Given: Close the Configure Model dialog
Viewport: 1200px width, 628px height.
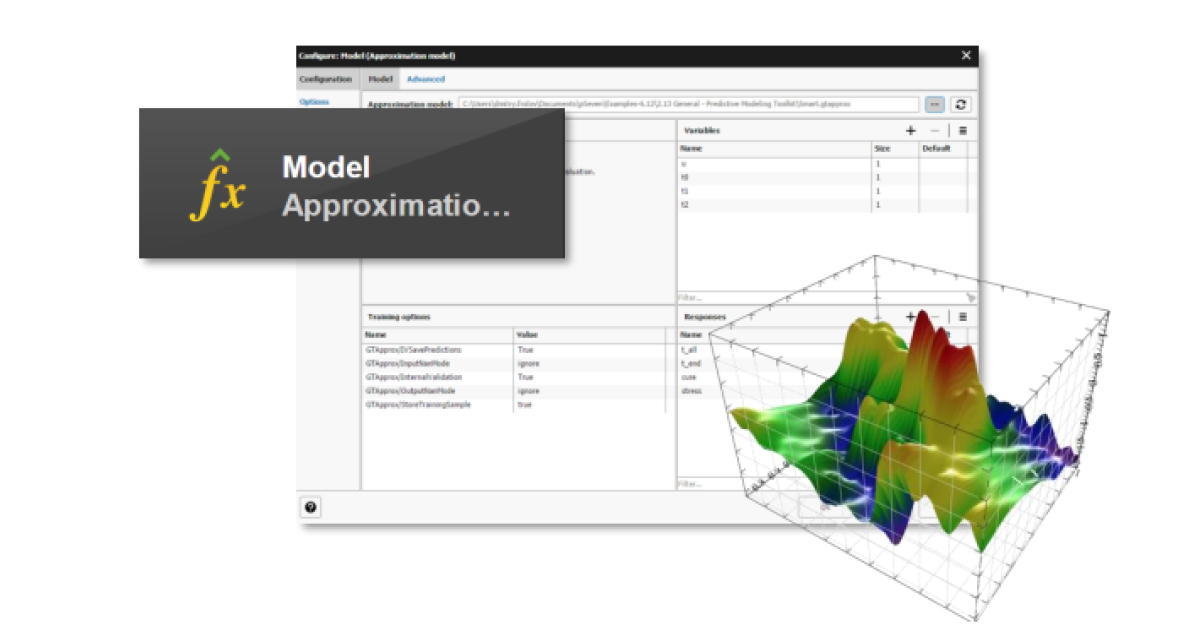Looking at the screenshot, I should [966, 56].
